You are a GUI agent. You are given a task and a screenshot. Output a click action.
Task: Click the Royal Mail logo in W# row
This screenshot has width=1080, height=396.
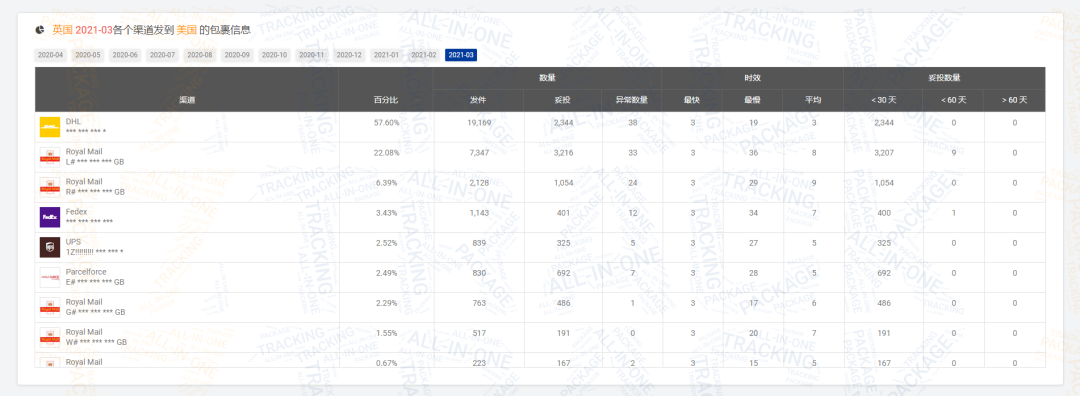coord(50,337)
